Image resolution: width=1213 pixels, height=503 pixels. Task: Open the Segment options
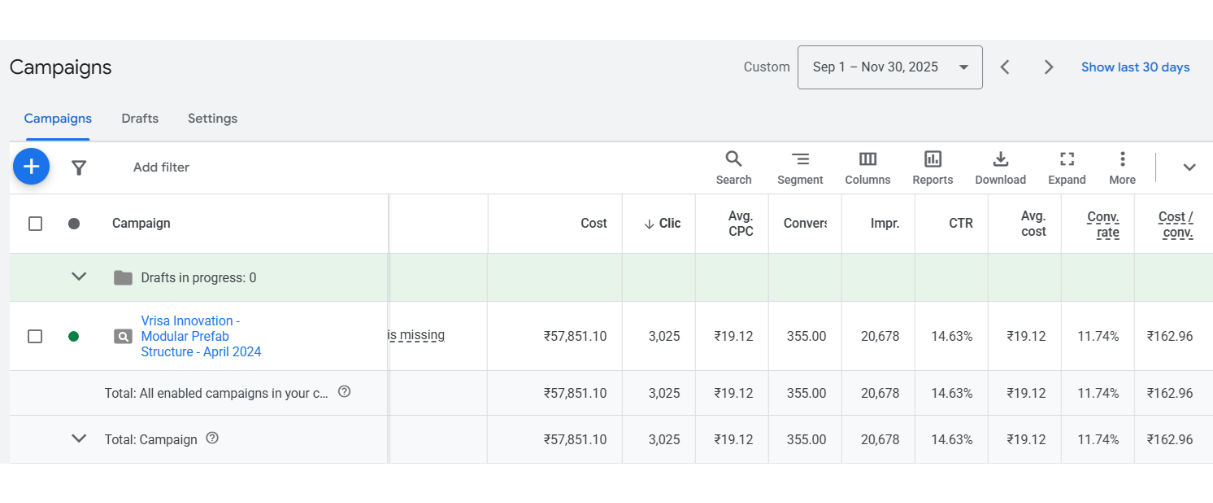[x=800, y=167]
